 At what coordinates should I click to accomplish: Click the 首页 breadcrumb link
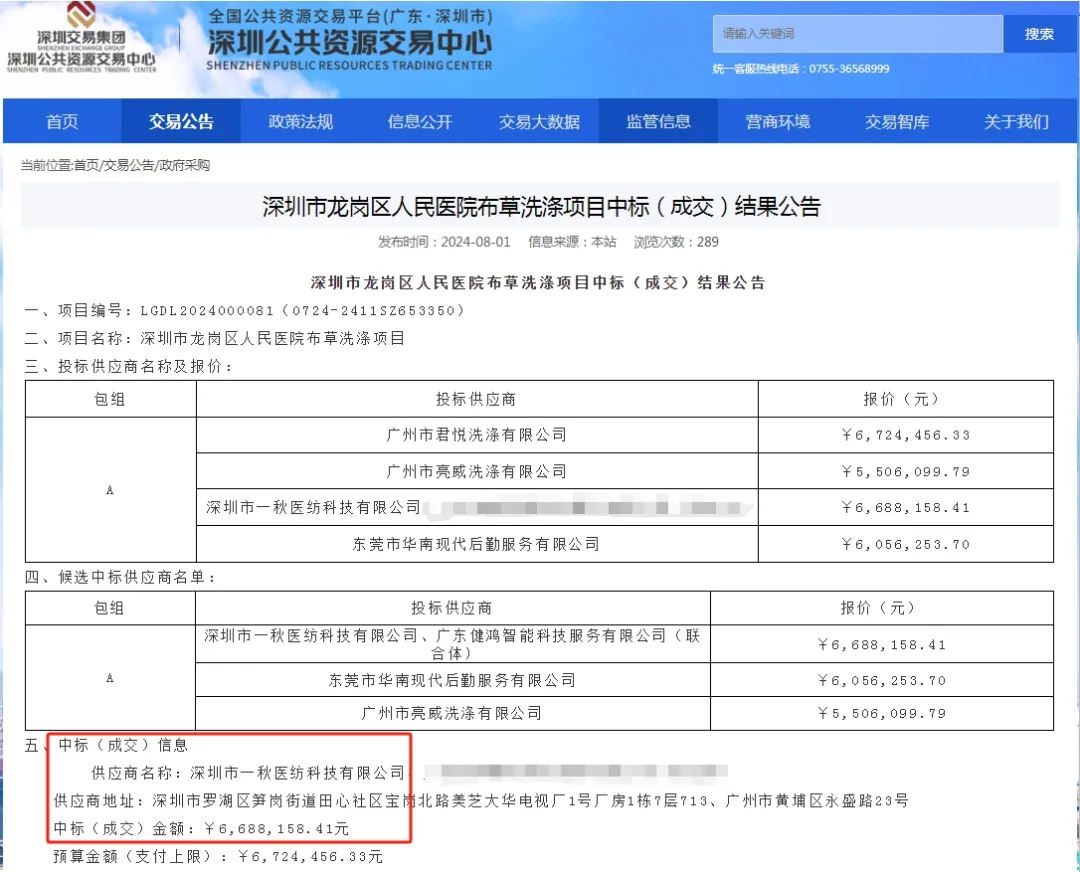pyautogui.click(x=87, y=166)
